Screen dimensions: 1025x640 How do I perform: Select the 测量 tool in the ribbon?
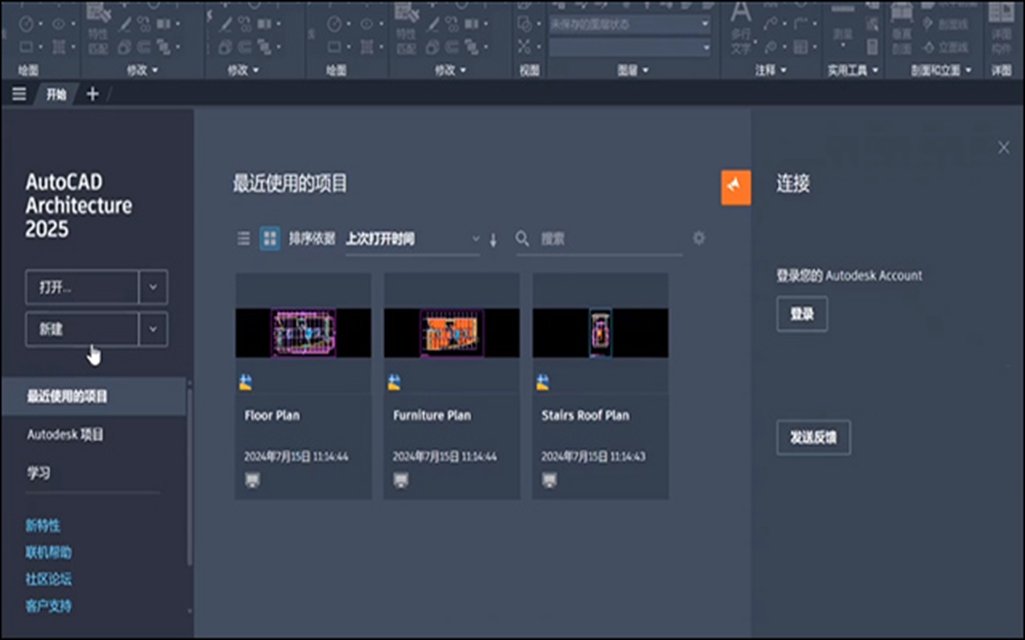[x=843, y=27]
